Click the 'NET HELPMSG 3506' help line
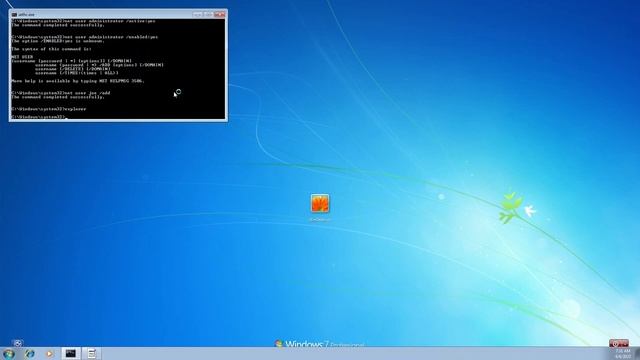 [78, 81]
